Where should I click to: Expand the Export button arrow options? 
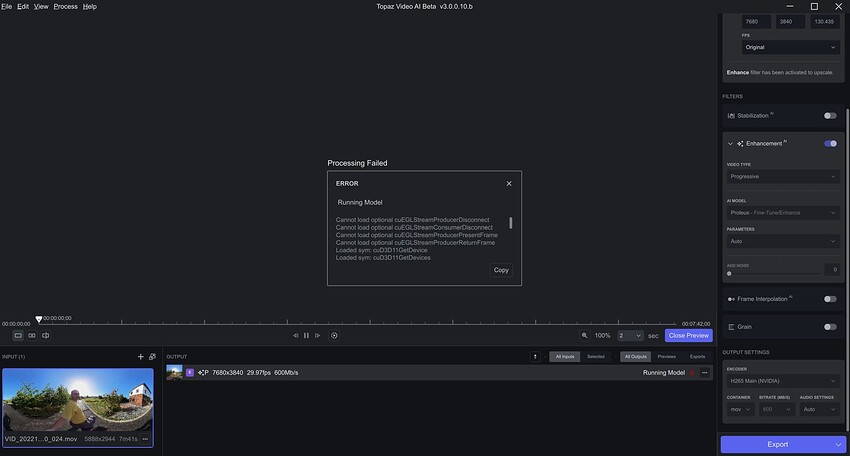[x=839, y=445]
